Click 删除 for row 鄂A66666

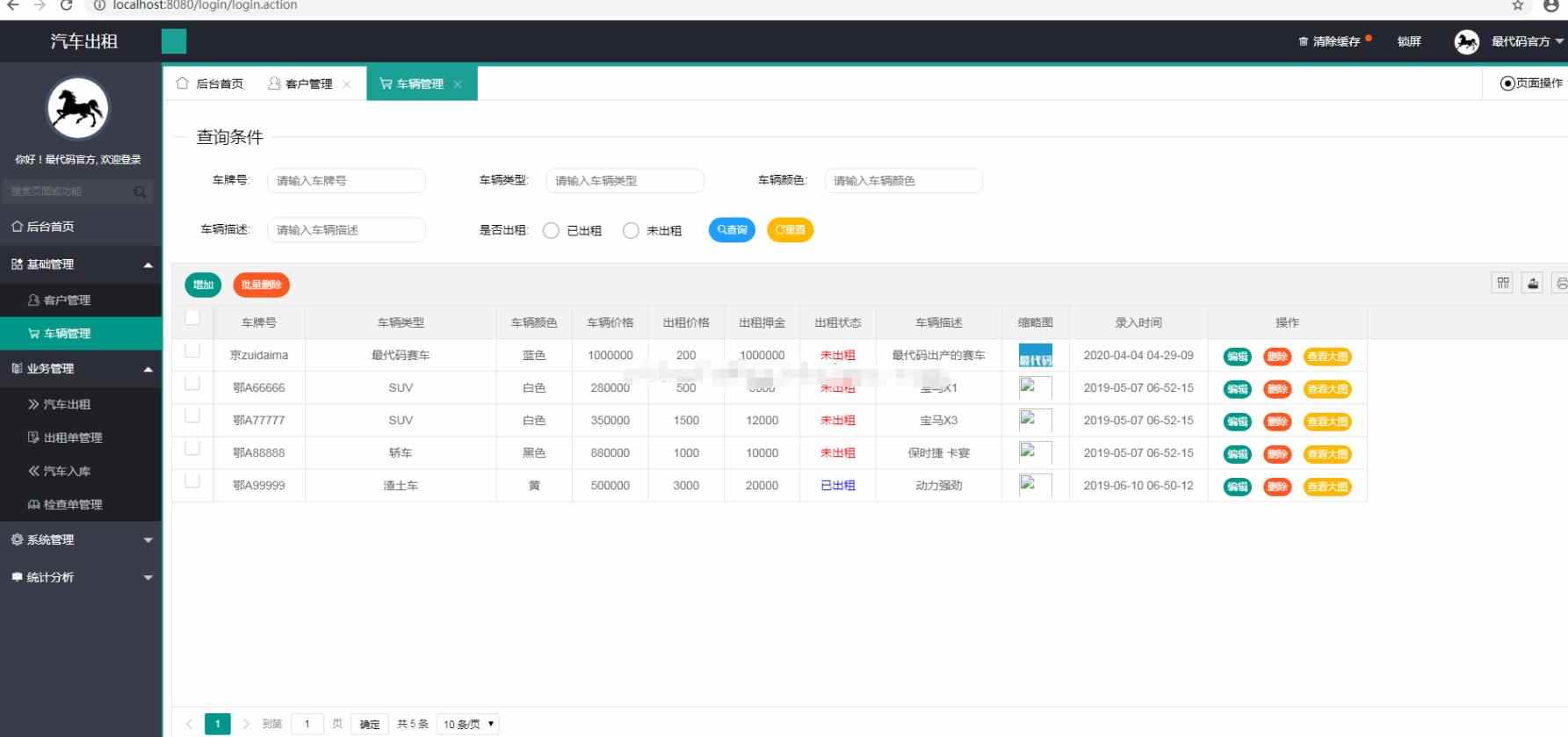click(1277, 389)
